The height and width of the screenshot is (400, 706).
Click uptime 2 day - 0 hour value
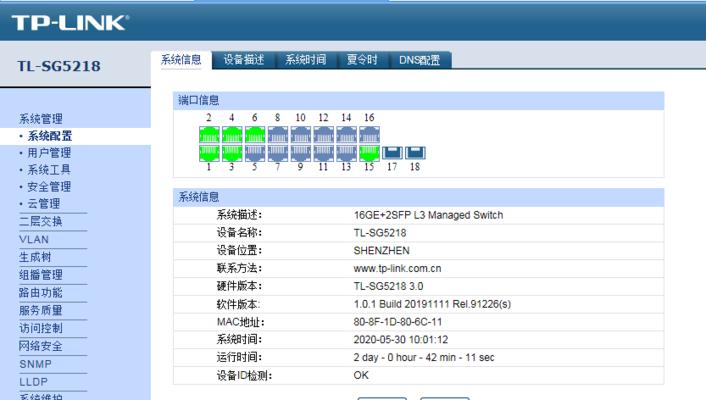(424, 358)
